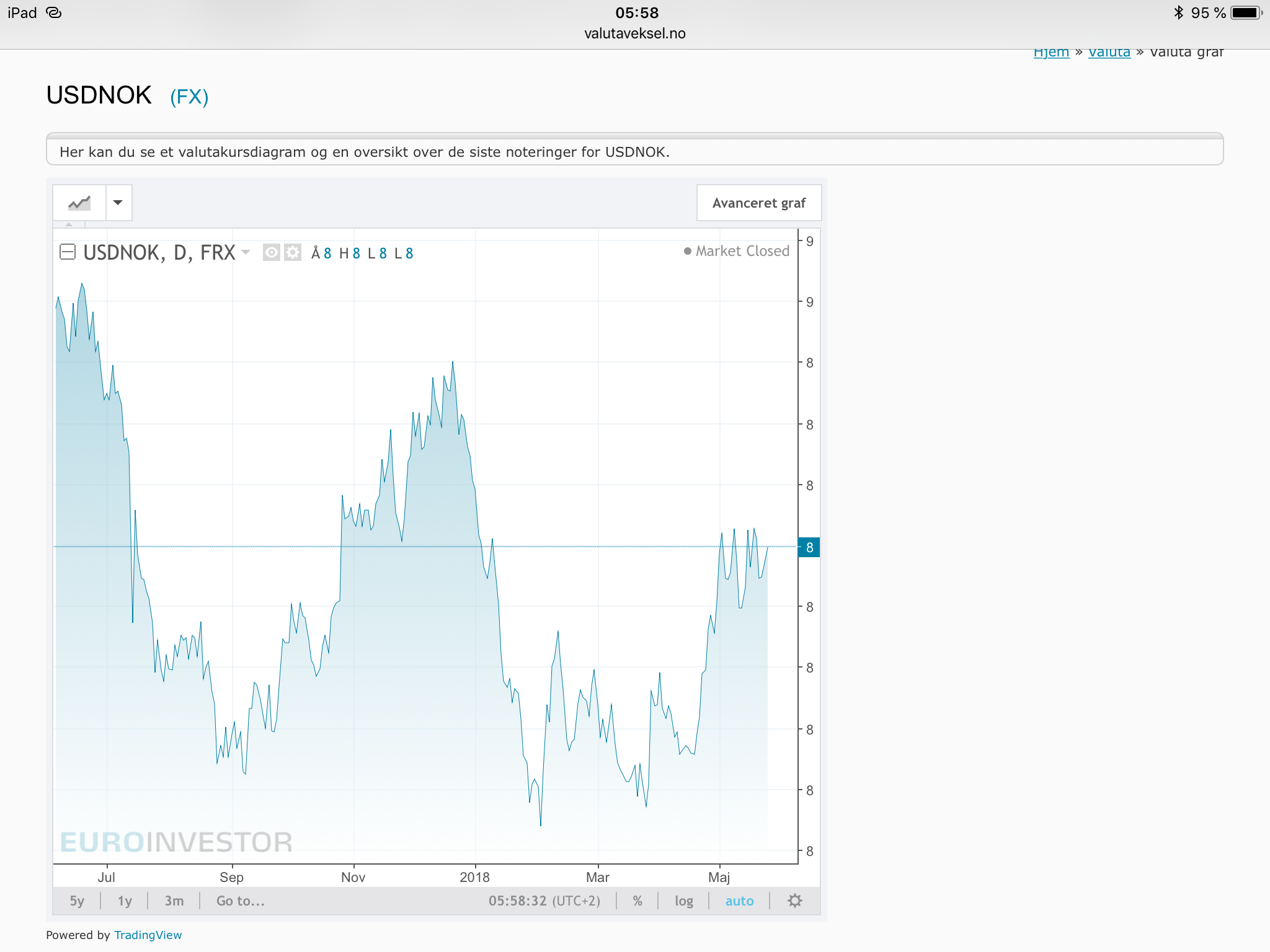Open series format gear icon in legend
Viewport: 1270px width, 952px height.
(x=293, y=252)
